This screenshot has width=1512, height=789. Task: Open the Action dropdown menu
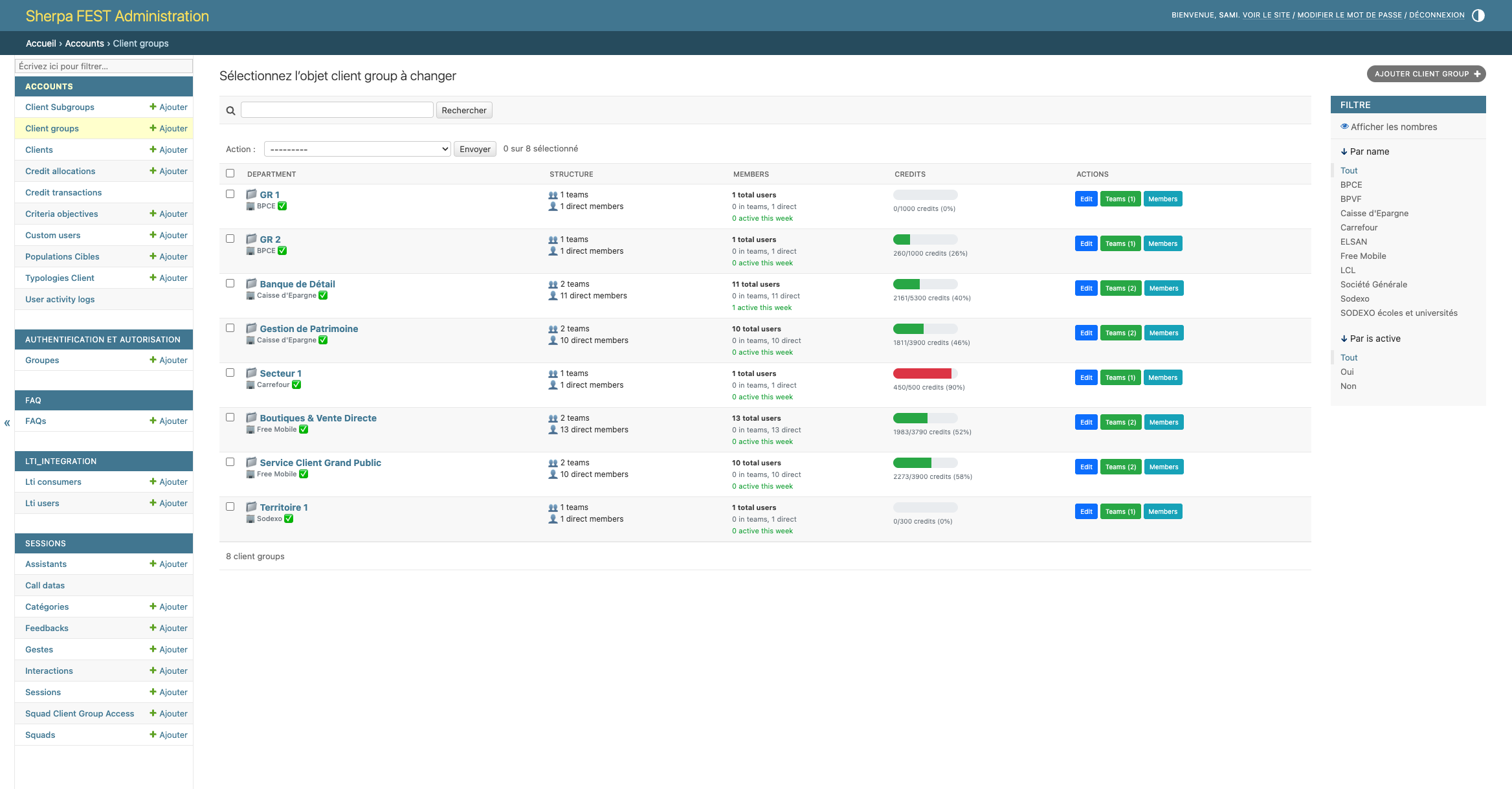coord(357,149)
